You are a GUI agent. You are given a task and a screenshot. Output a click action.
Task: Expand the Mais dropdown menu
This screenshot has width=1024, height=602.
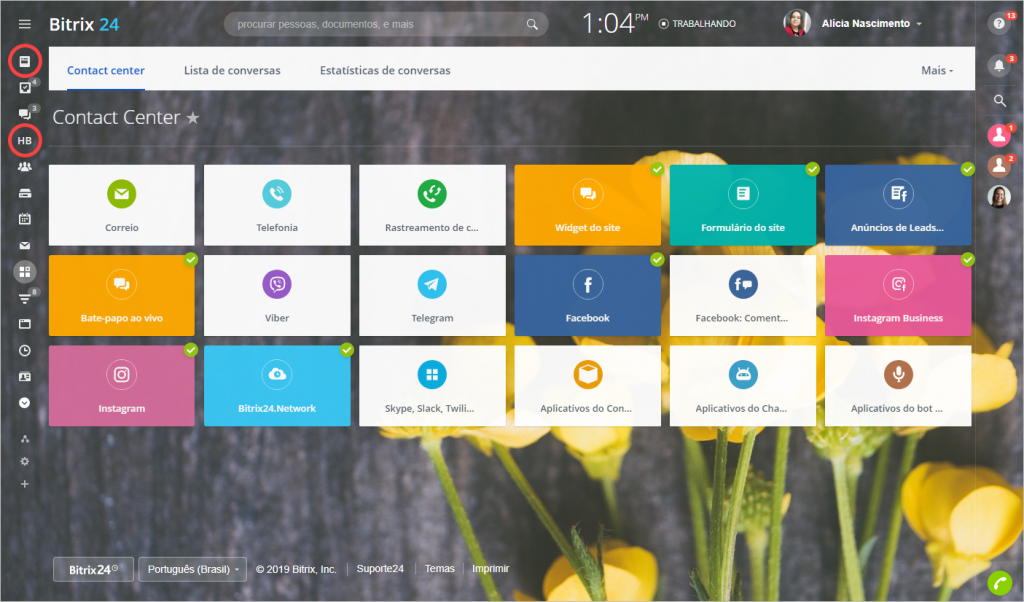(936, 71)
